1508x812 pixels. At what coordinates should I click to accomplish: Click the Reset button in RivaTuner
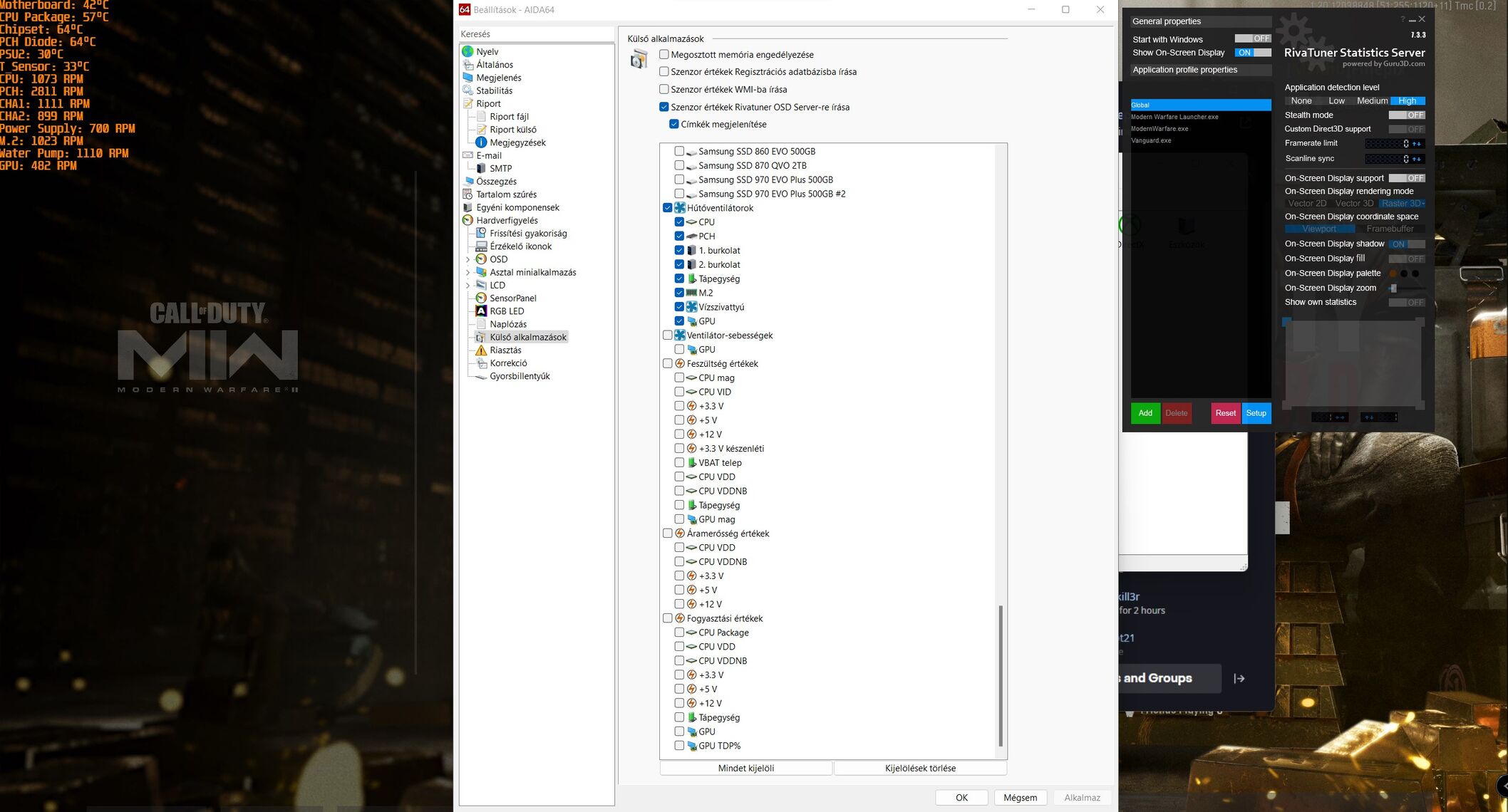pyautogui.click(x=1226, y=413)
